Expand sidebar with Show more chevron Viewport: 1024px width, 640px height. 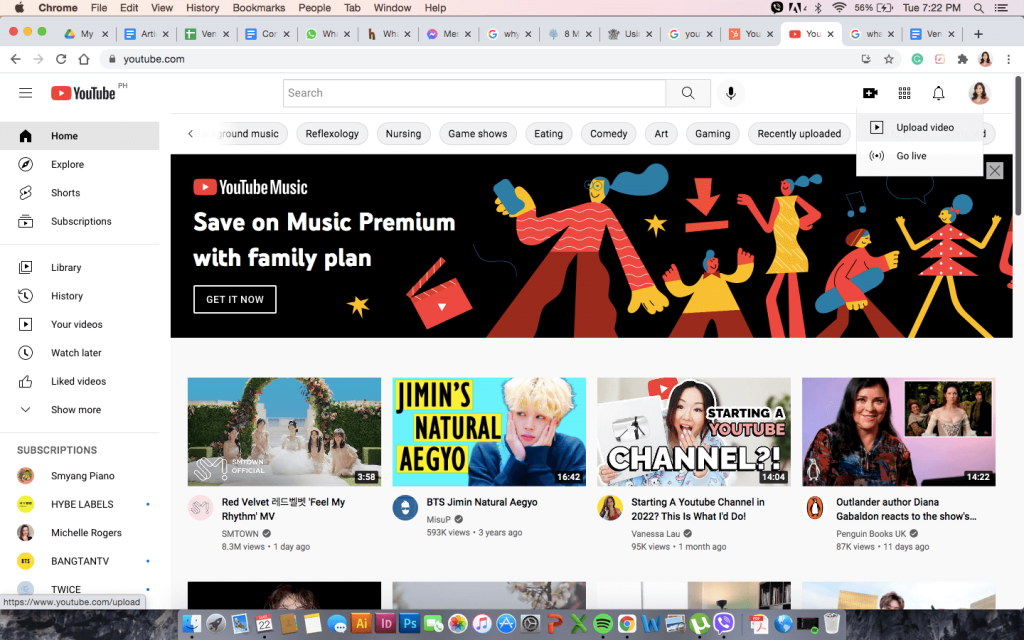point(75,409)
